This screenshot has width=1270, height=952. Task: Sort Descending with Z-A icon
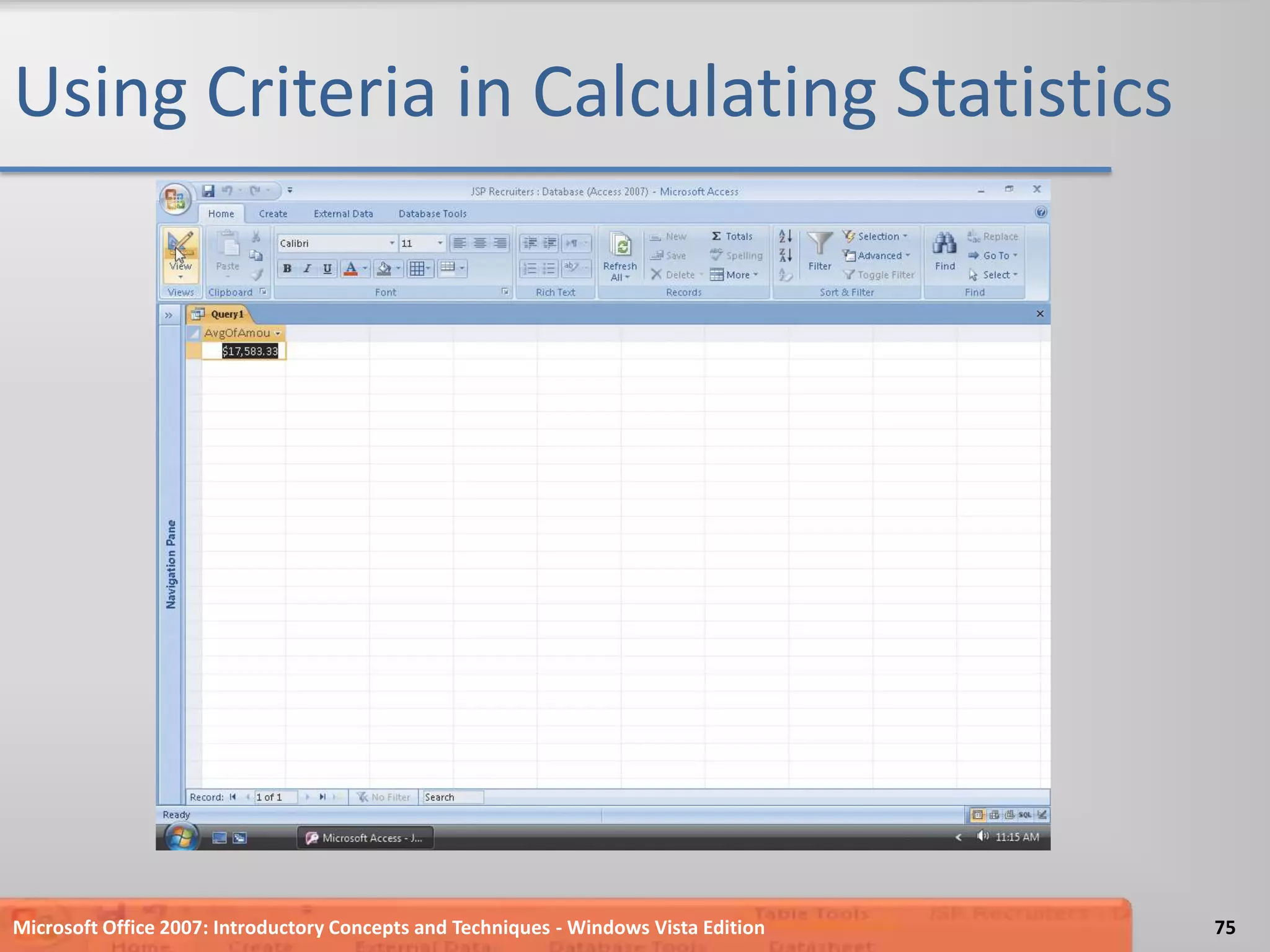pyautogui.click(x=786, y=255)
